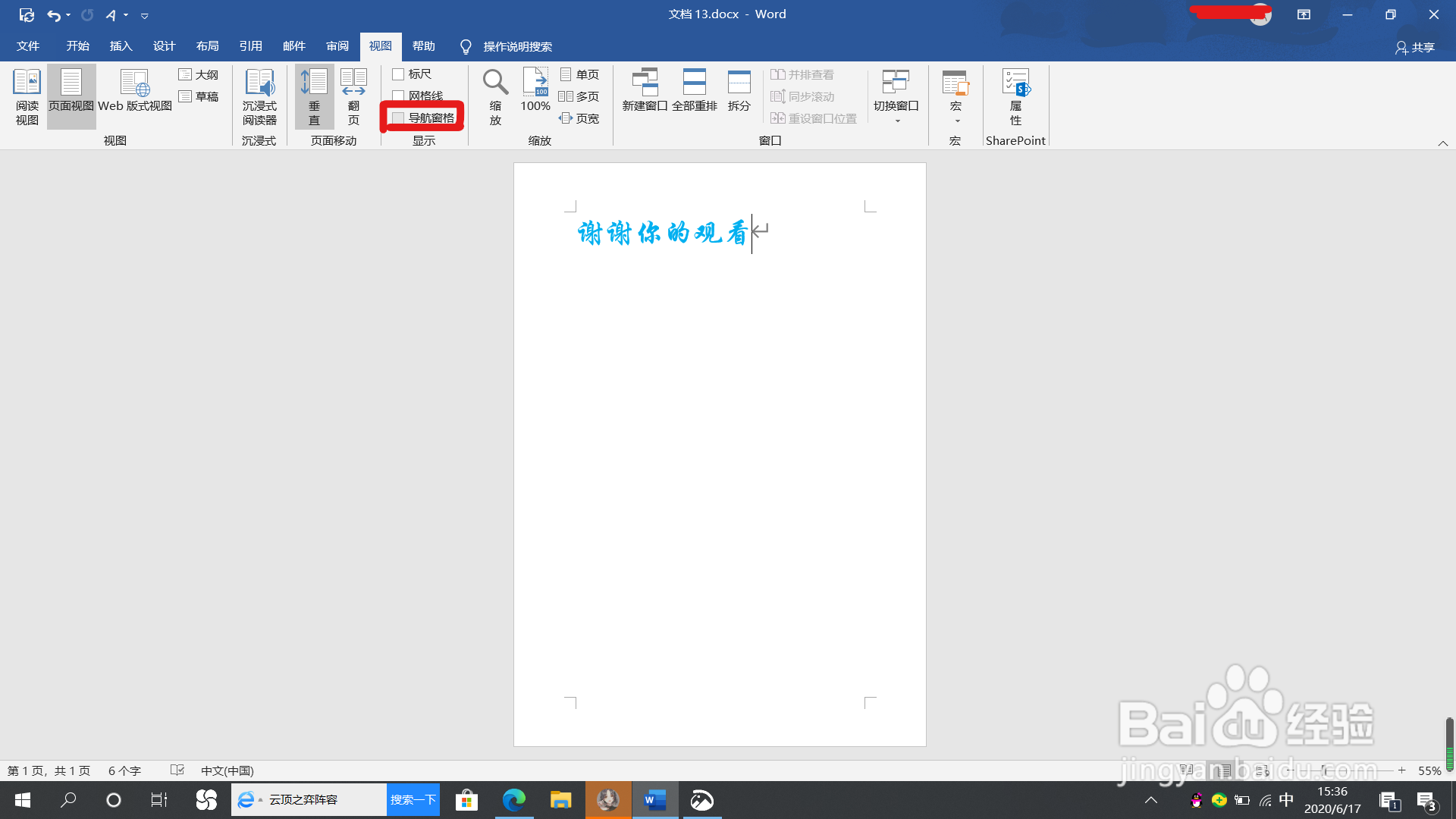Check the Navigation Pane checkbox
Image resolution: width=1456 pixels, height=819 pixels.
tap(398, 118)
